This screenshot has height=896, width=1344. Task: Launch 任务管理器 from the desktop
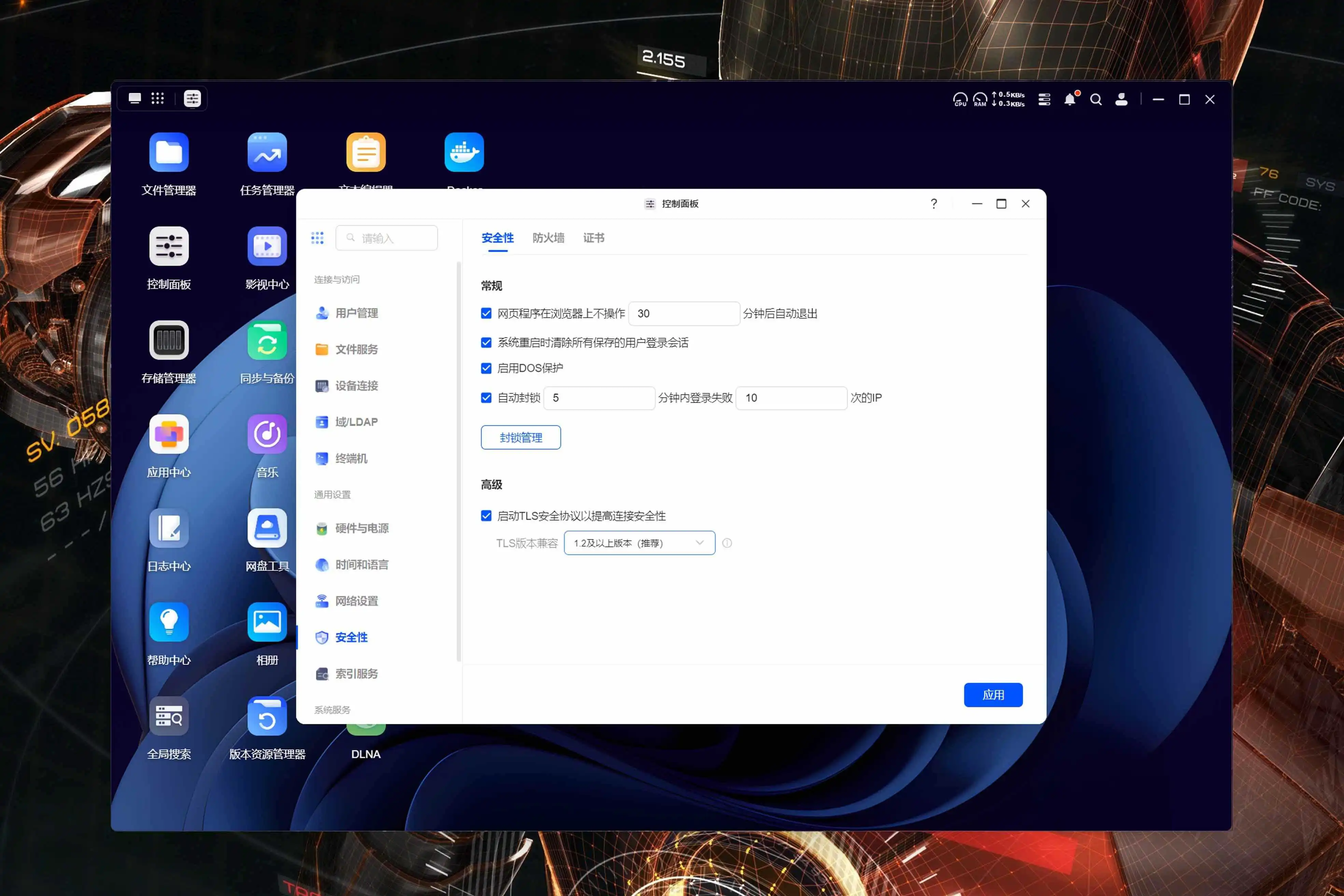click(x=267, y=152)
